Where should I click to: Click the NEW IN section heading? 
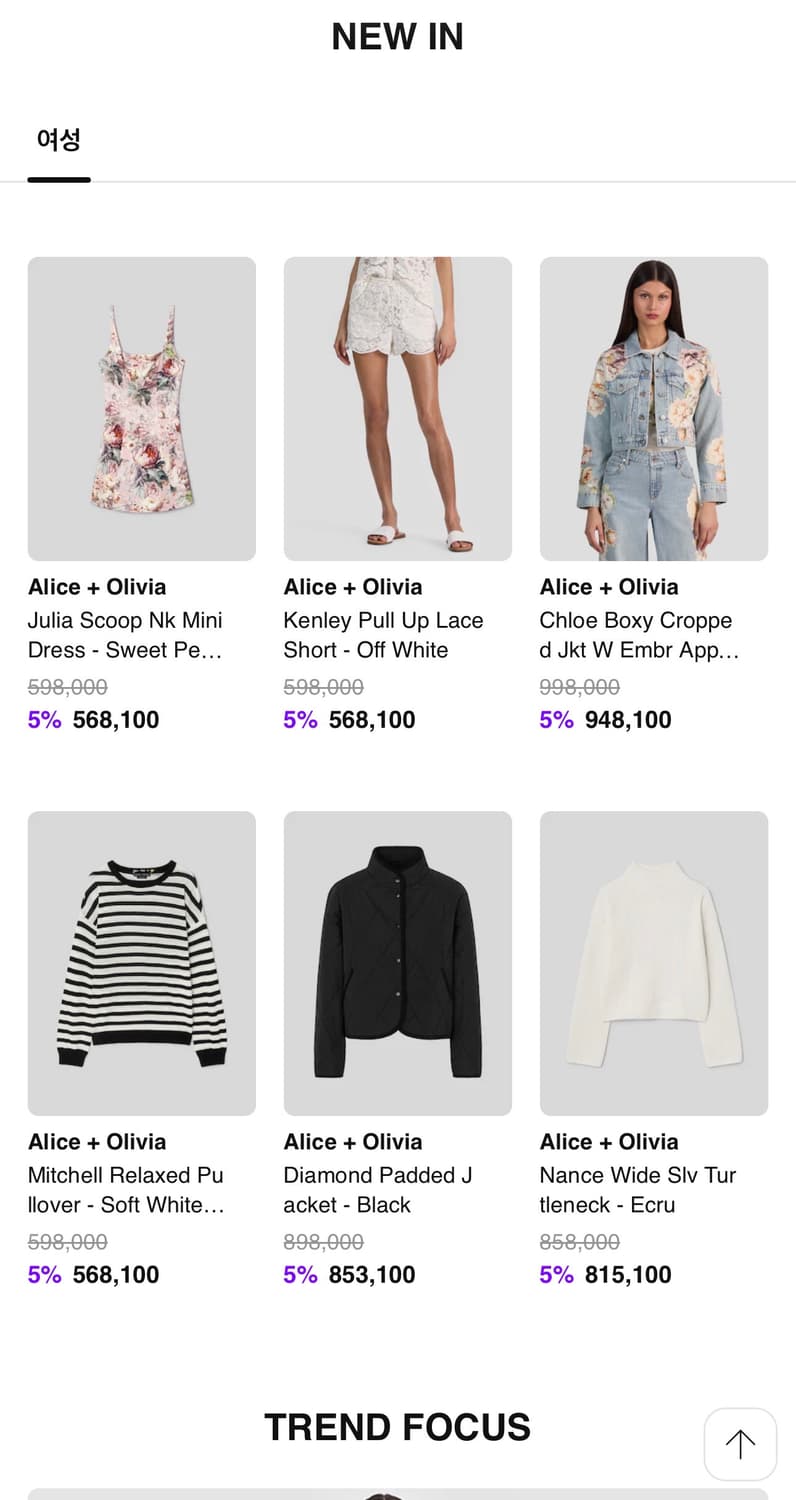(397, 36)
